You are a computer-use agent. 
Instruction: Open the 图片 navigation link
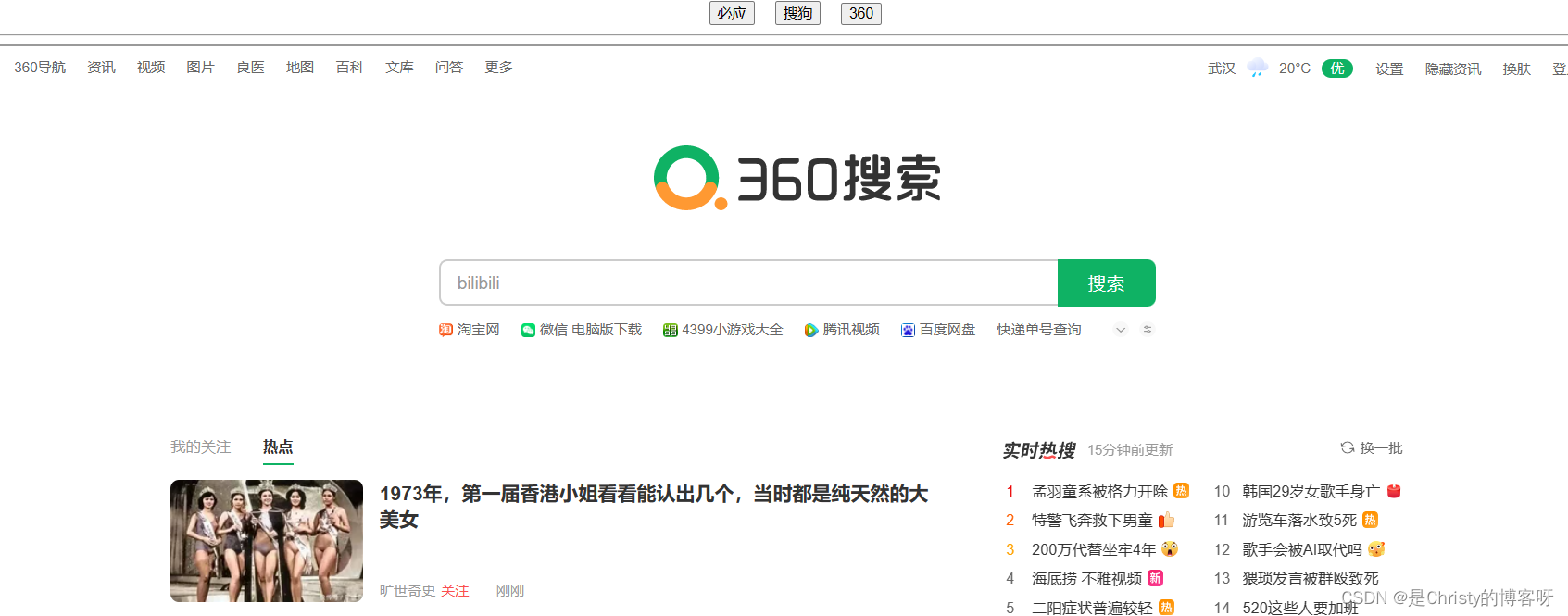click(x=200, y=68)
